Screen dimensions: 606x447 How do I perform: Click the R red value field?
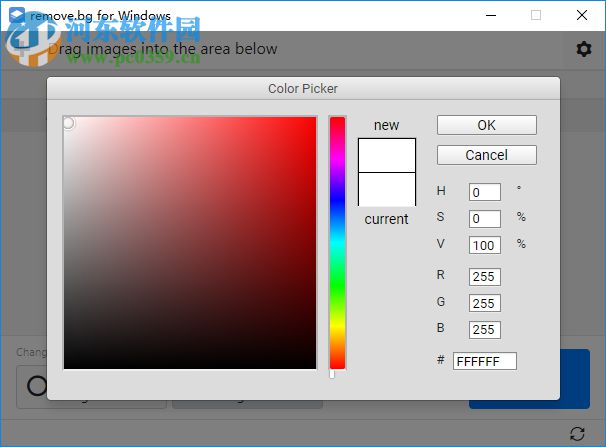coord(485,277)
